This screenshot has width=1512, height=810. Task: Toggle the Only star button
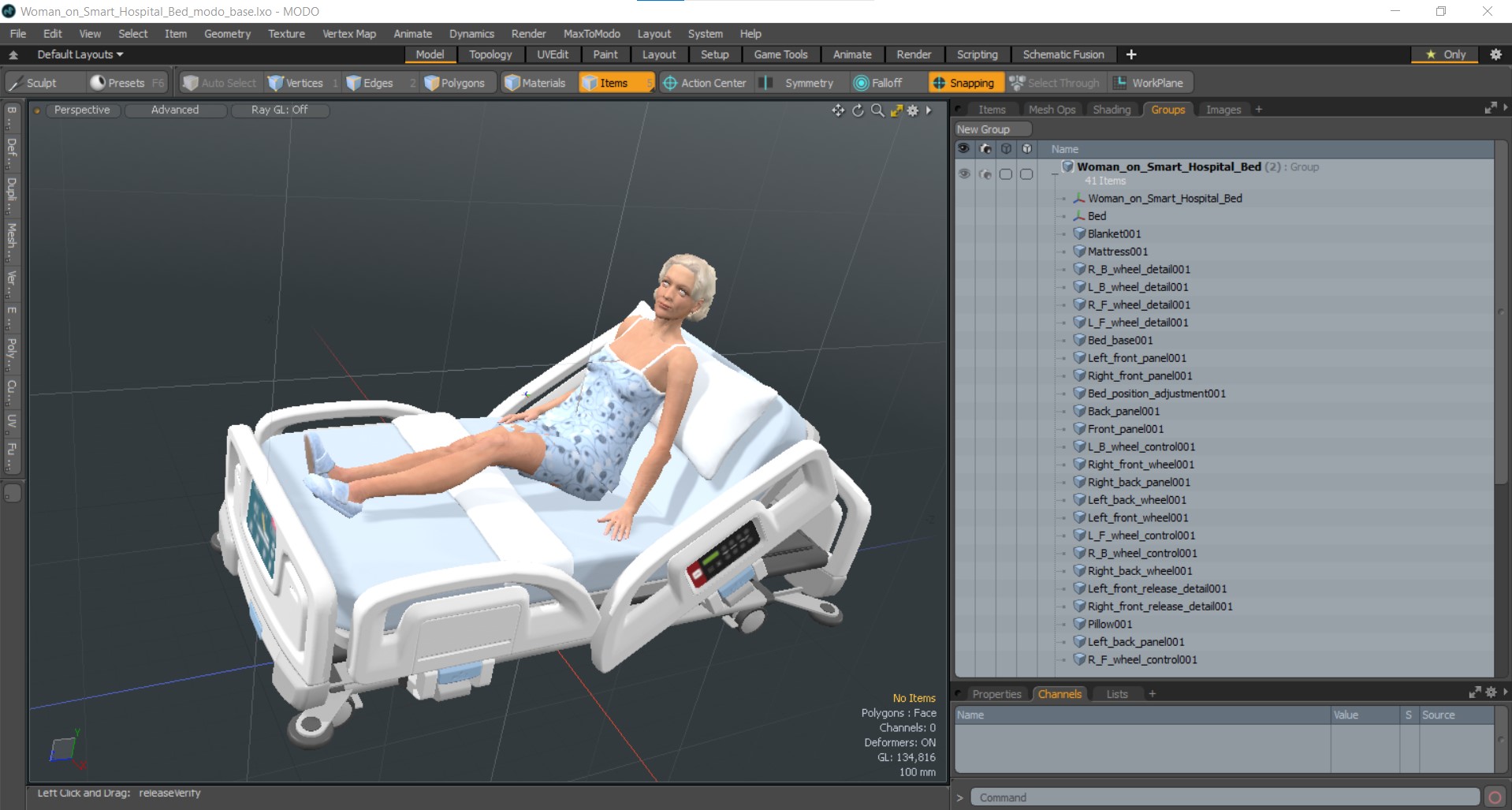(x=1446, y=54)
